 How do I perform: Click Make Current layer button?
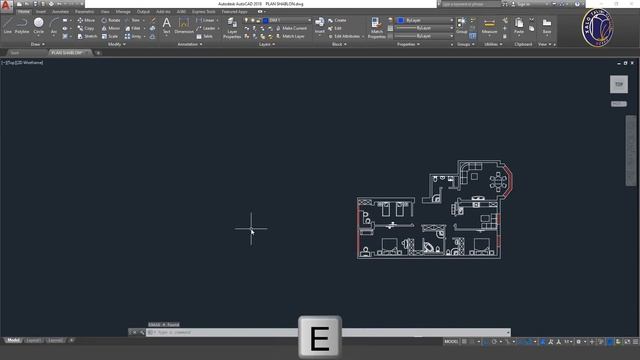click(x=291, y=28)
